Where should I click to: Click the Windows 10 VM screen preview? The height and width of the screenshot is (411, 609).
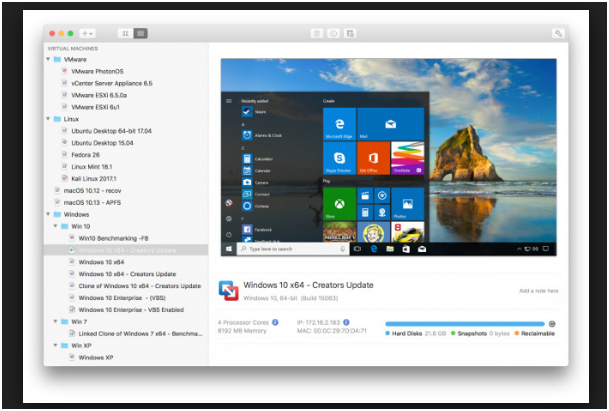pyautogui.click(x=388, y=157)
